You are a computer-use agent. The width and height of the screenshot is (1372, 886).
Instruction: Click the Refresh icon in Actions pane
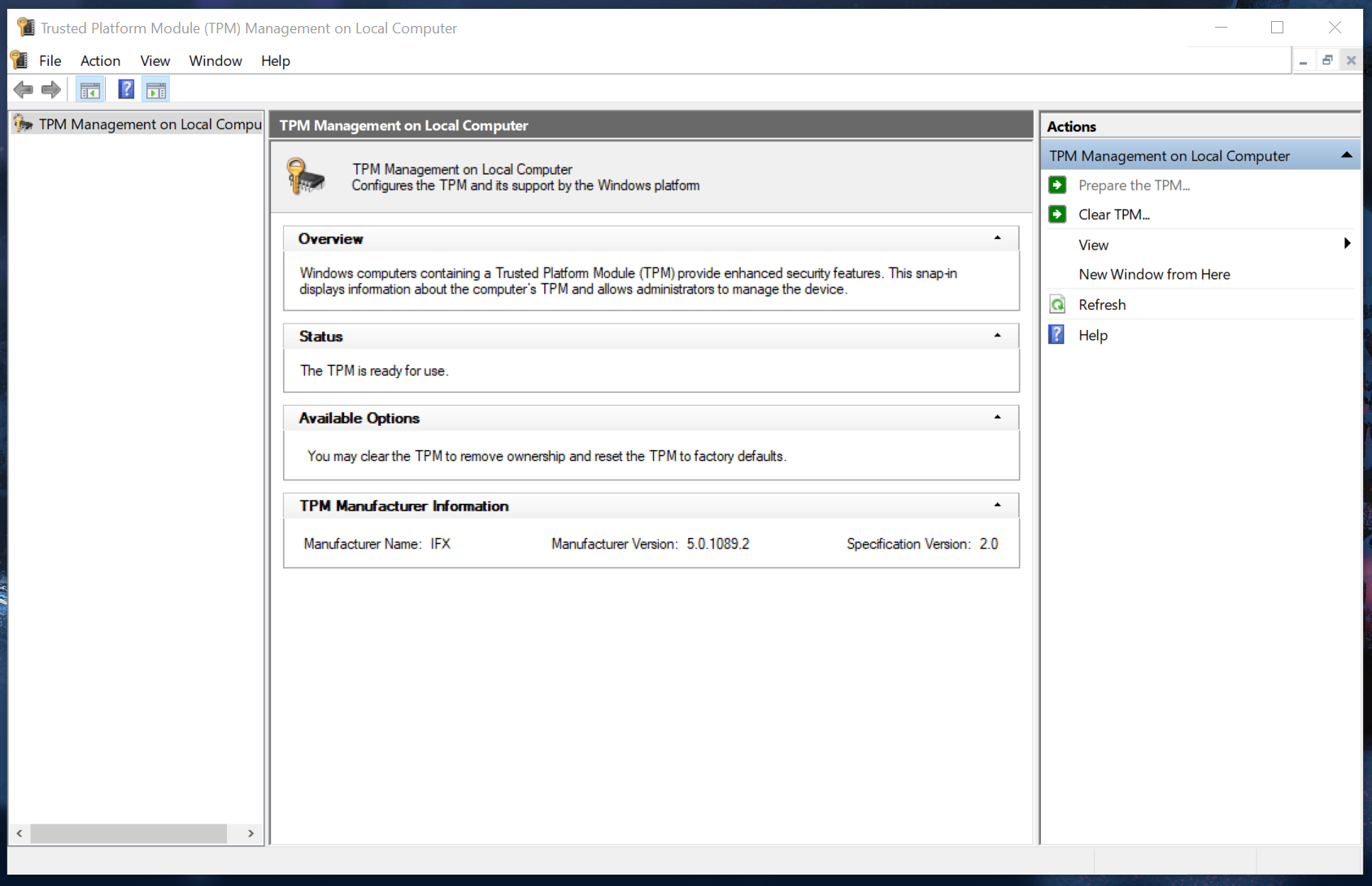(1057, 305)
